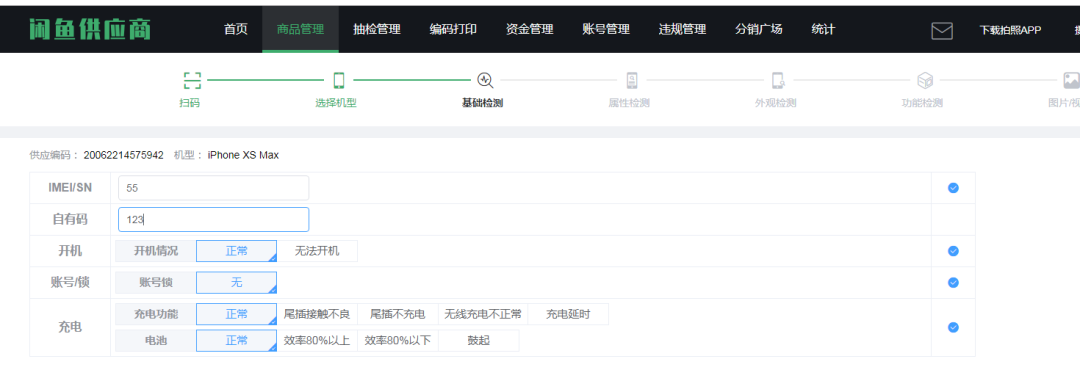The height and width of the screenshot is (375, 1080).
Task: Click the 属性检测 step icon
Action: point(632,81)
